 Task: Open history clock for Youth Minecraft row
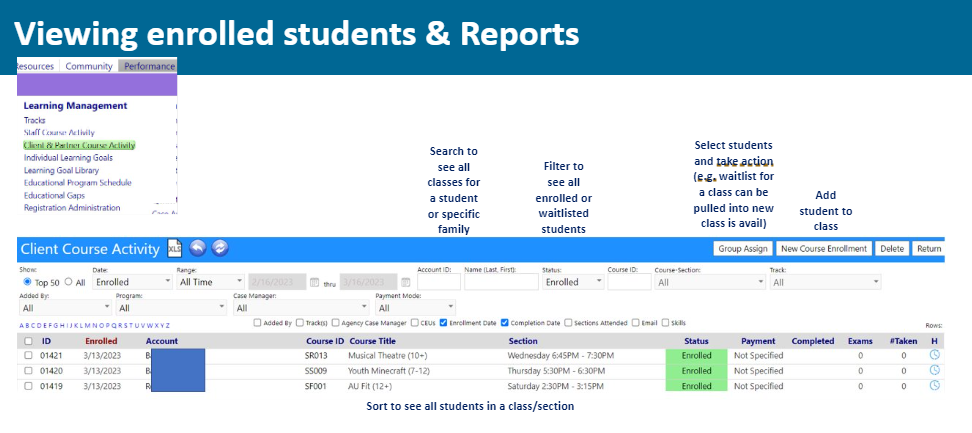click(x=934, y=370)
